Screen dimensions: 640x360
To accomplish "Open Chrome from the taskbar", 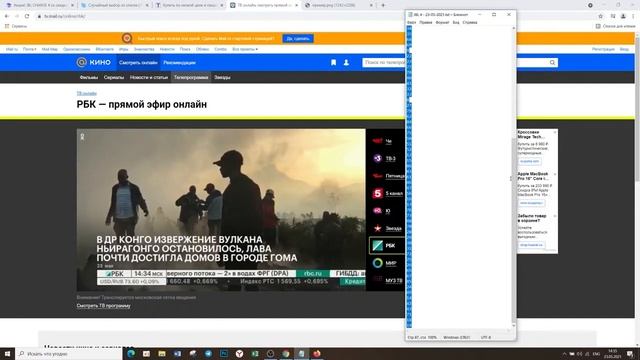I will pos(286,353).
